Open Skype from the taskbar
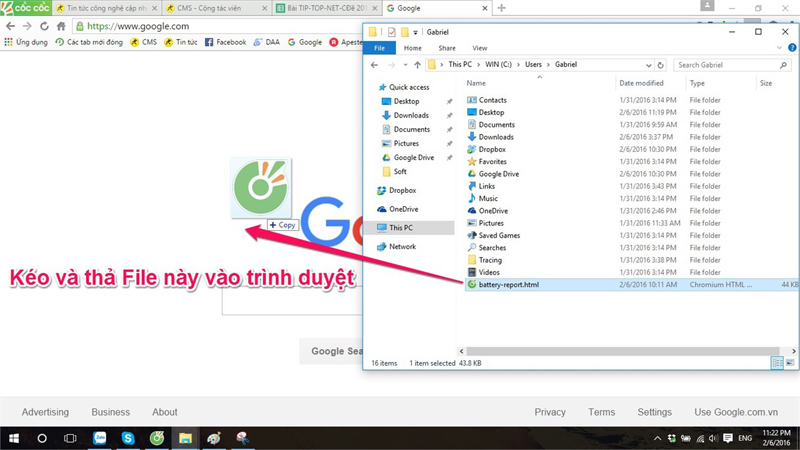Screen dimensions: 800x450 click(128, 438)
